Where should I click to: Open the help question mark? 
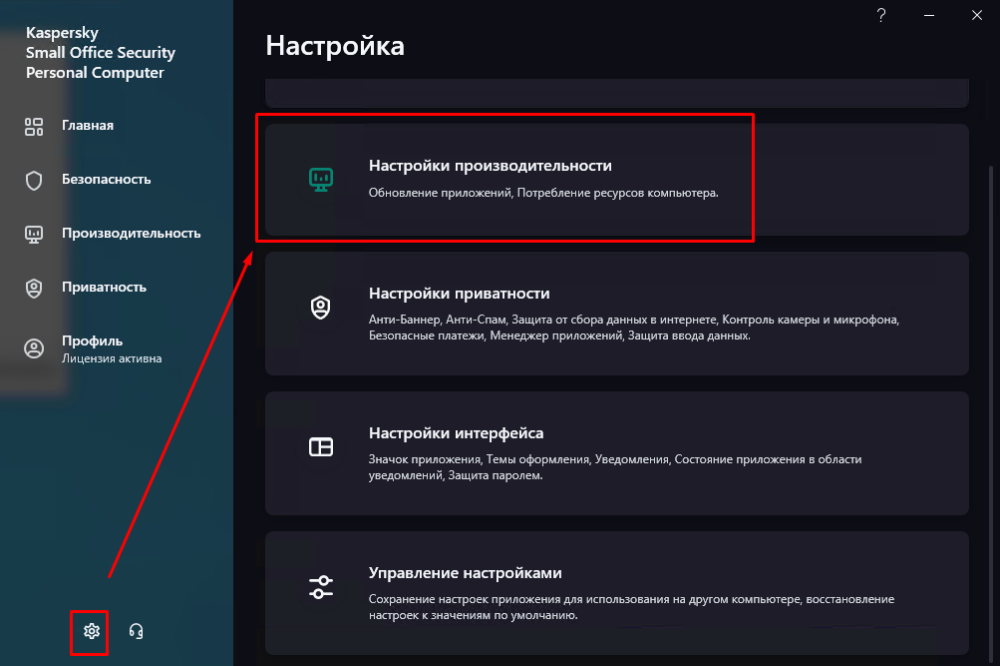pyautogui.click(x=881, y=15)
